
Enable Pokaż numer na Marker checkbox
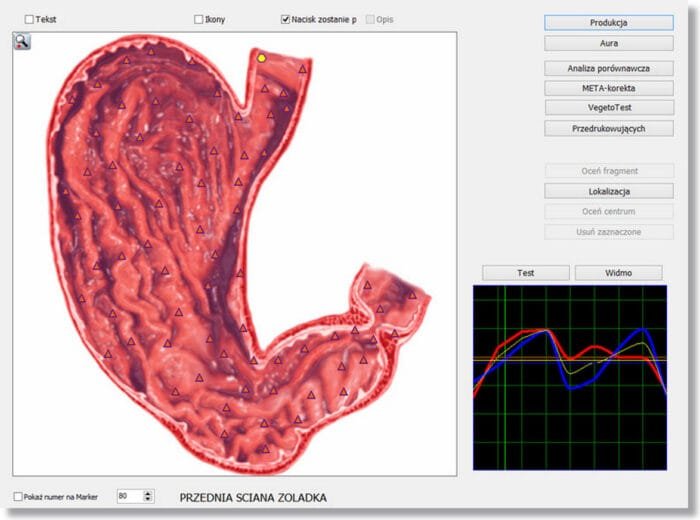click(18, 496)
